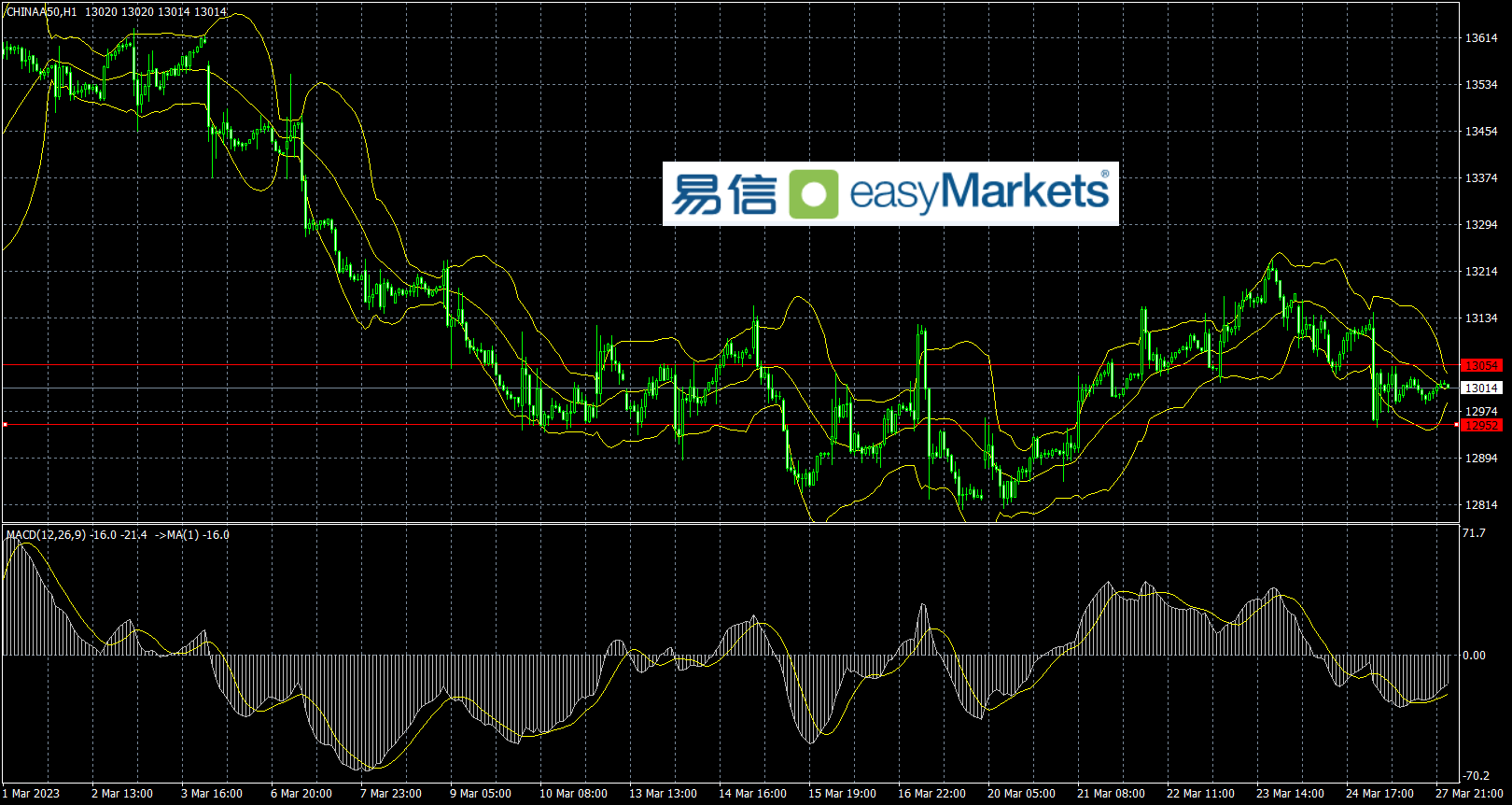Image resolution: width=1512 pixels, height=805 pixels.
Task: Select the lower red horizontal line at 12952
Action: [731, 425]
